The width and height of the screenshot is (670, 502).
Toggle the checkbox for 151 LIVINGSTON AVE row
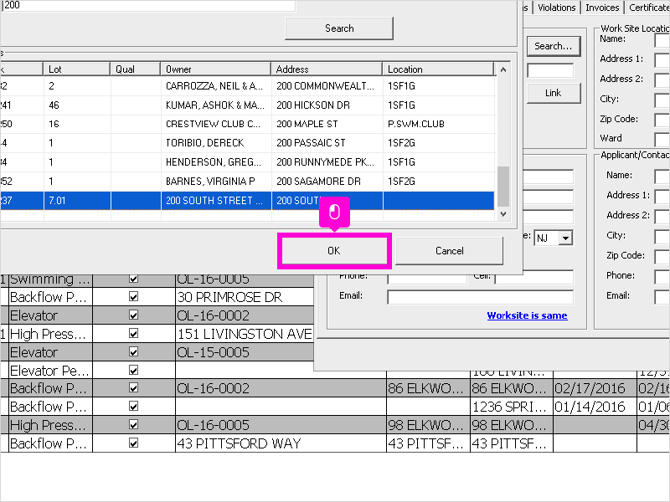tap(134, 333)
